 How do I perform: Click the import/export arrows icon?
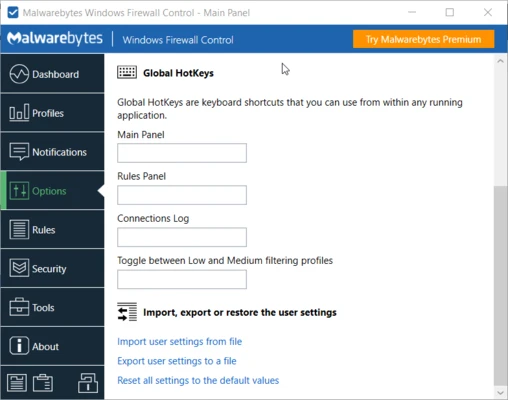pyautogui.click(x=127, y=312)
